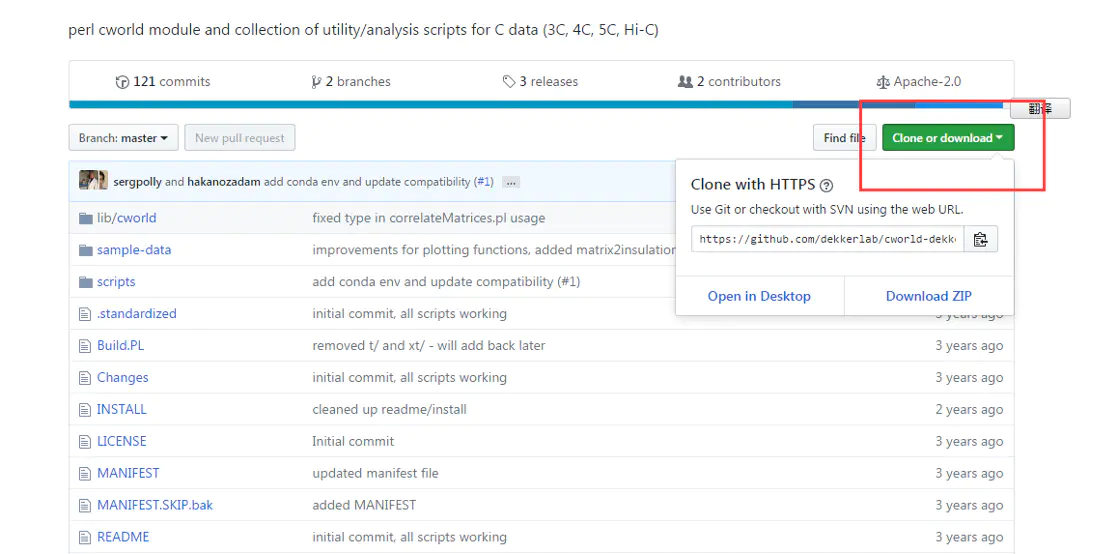
Task: Open the README file
Action: click(123, 537)
